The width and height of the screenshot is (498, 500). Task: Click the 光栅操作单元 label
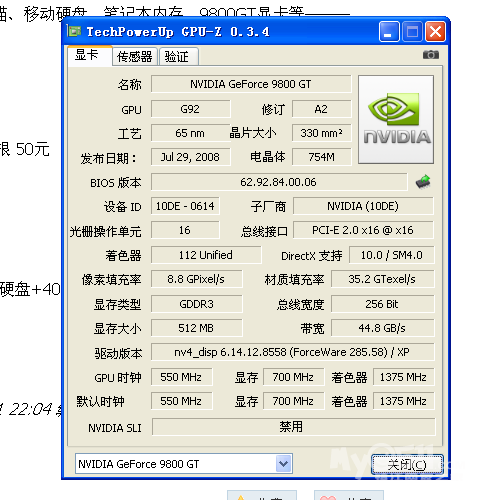[106, 231]
